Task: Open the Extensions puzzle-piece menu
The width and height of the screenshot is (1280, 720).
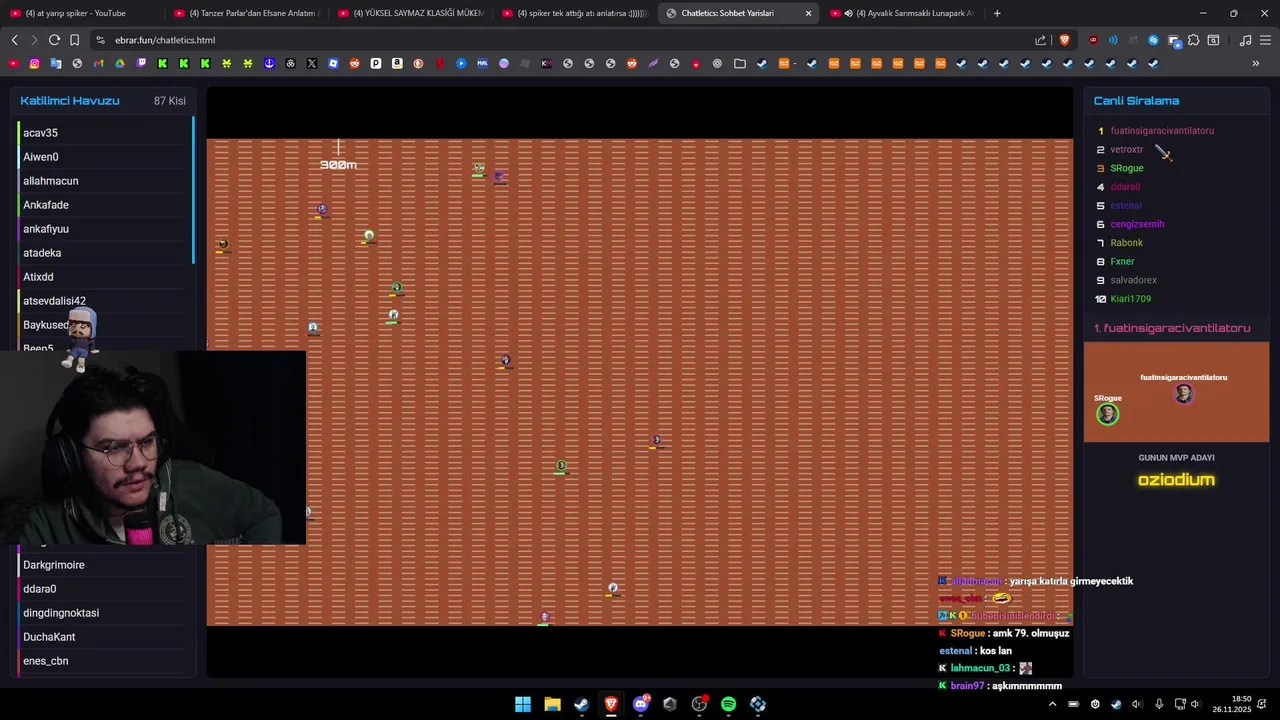Action: (1193, 40)
